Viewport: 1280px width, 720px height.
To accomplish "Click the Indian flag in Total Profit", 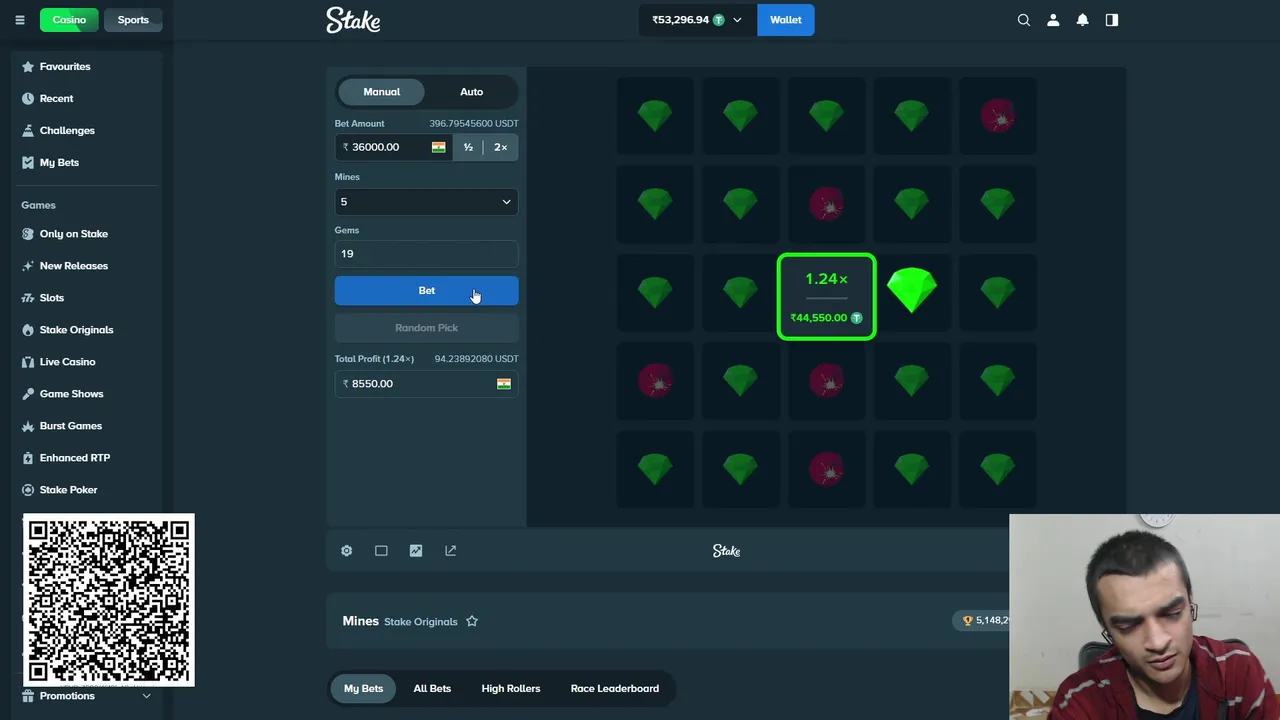I will pos(504,384).
